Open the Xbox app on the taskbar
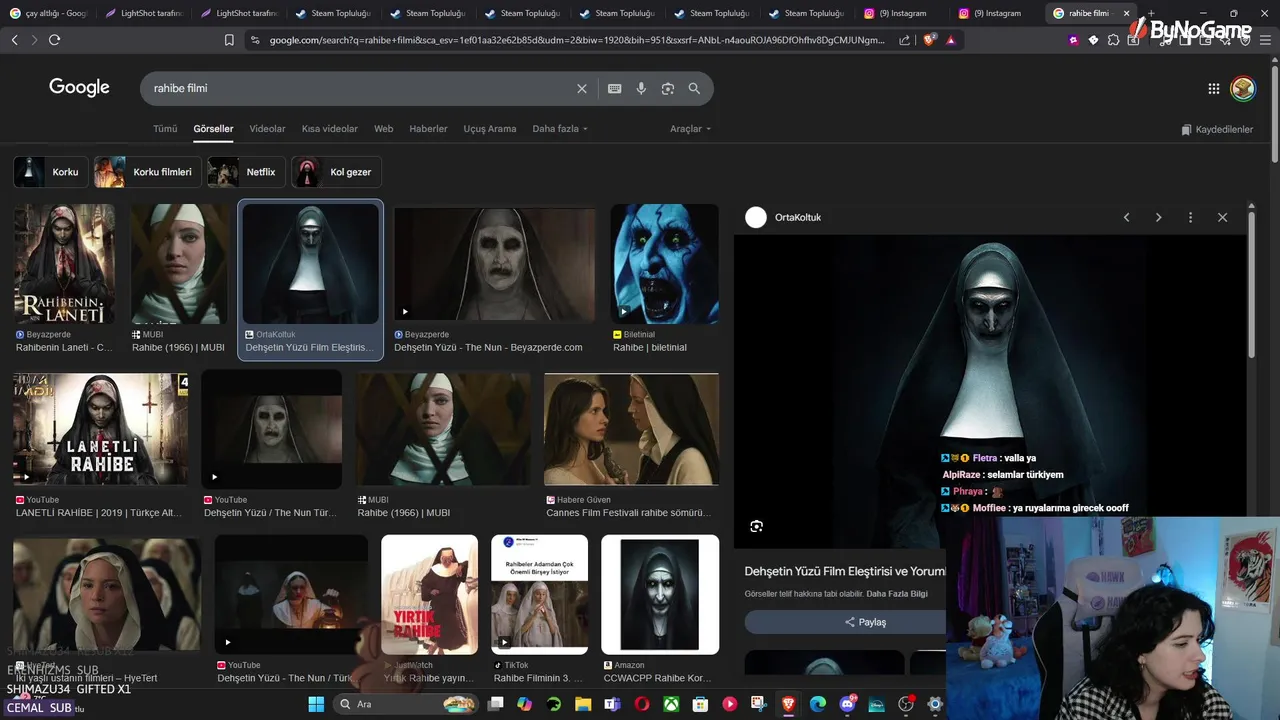This screenshot has width=1280, height=720. [x=671, y=704]
